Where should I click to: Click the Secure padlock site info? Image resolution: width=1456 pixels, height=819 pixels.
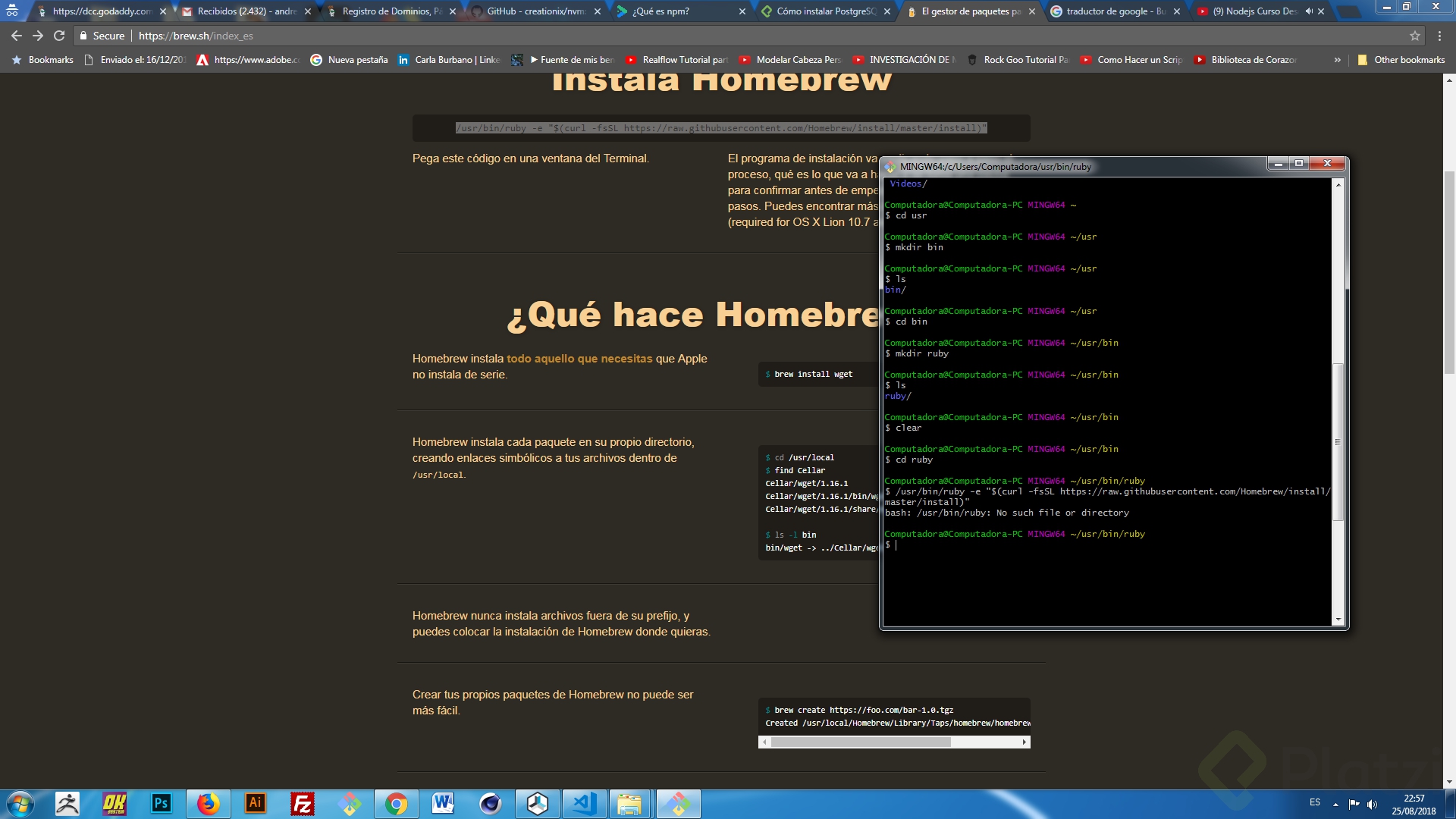(x=102, y=36)
